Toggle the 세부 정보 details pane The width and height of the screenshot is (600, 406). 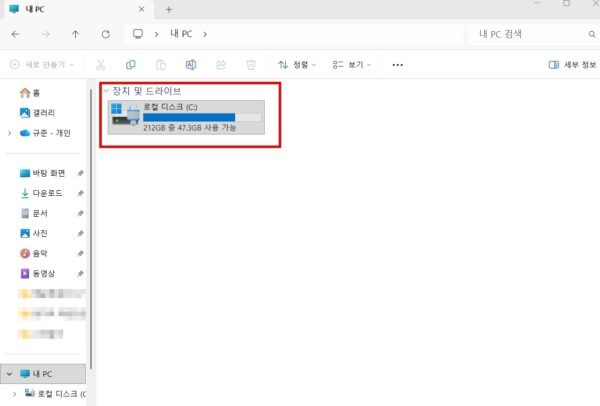[572, 65]
